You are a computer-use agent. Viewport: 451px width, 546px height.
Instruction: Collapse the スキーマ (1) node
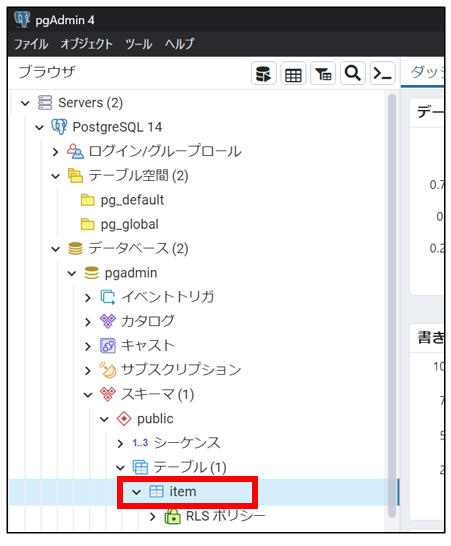tap(88, 395)
